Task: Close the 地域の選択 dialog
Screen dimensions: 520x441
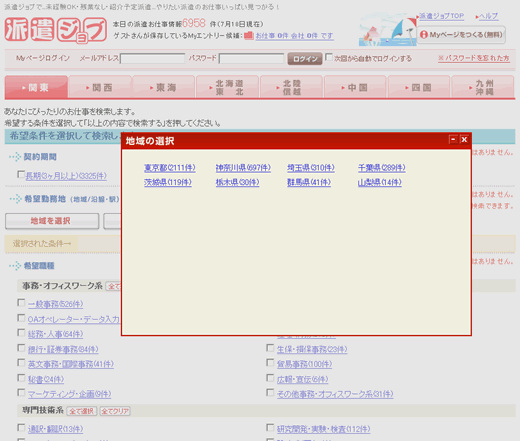Action: pos(464,139)
